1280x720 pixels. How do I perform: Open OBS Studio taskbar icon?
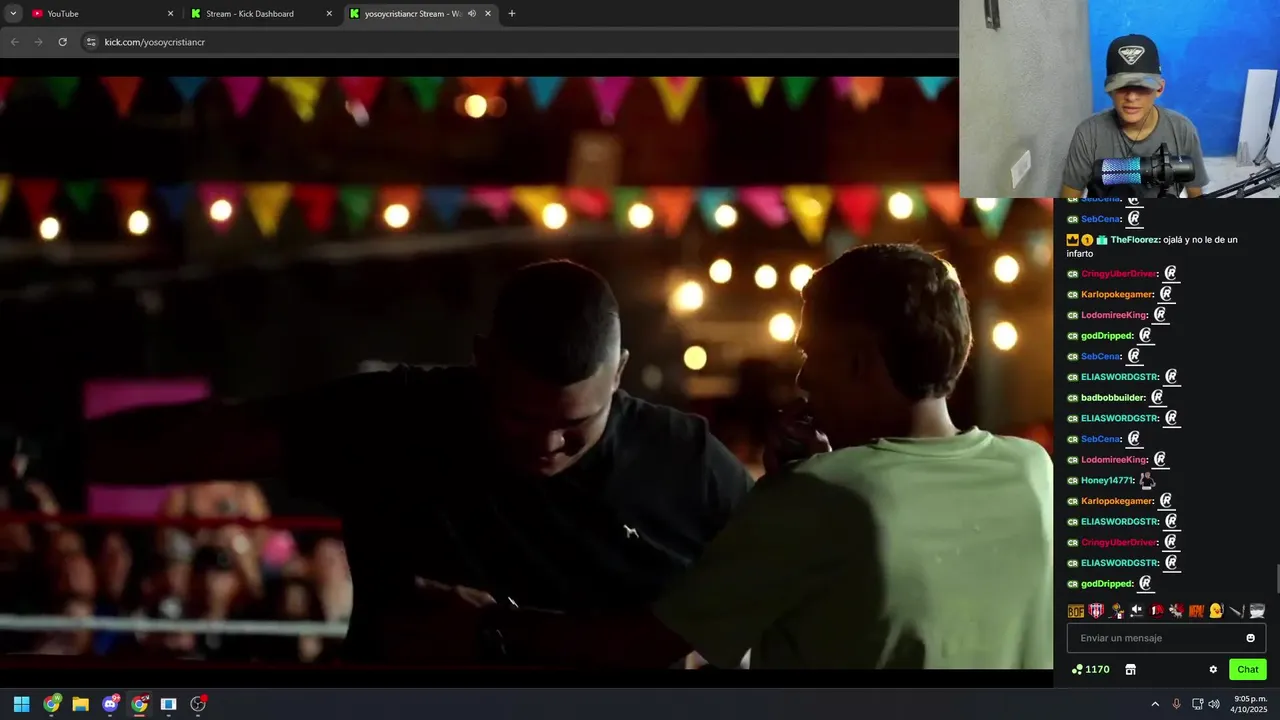click(198, 704)
